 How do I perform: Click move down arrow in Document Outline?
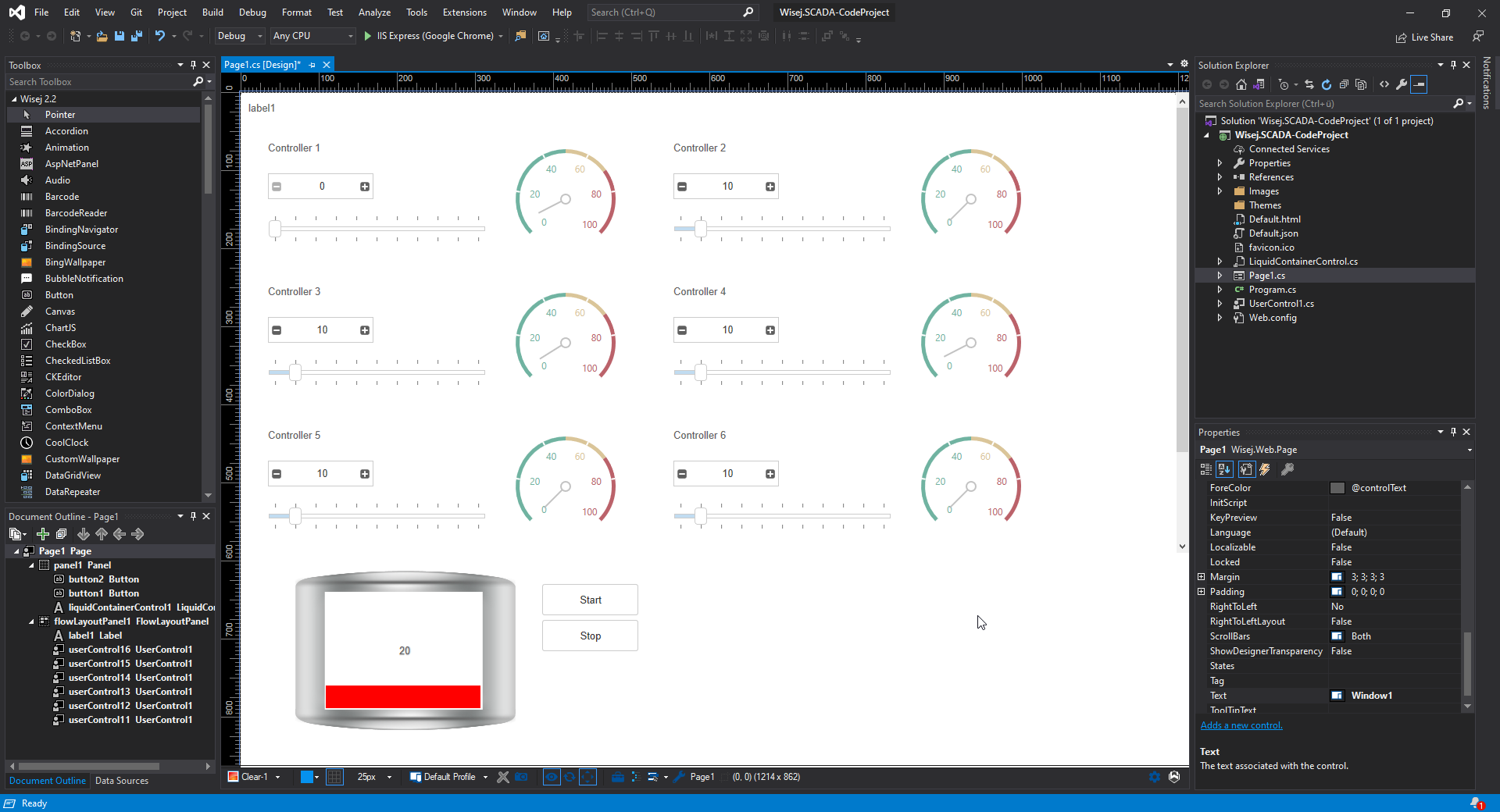click(84, 534)
